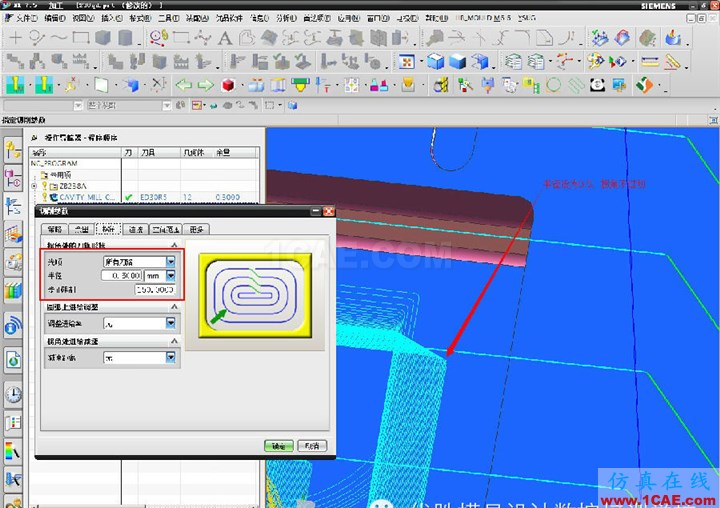720x508 pixels.
Task: Click the radius field showing 0.5000
Action: point(121,276)
